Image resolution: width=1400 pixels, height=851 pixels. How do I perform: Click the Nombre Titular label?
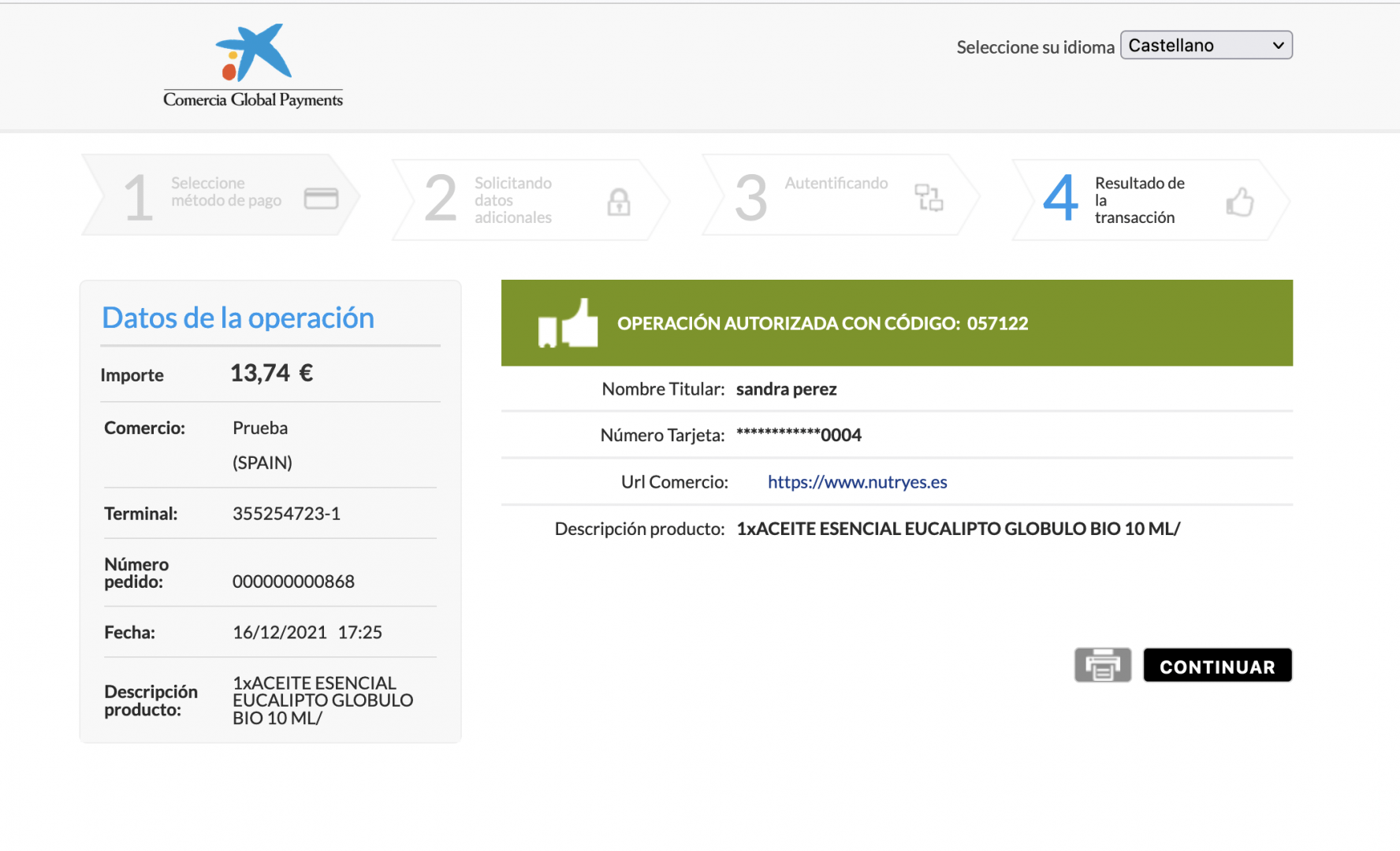coord(663,389)
